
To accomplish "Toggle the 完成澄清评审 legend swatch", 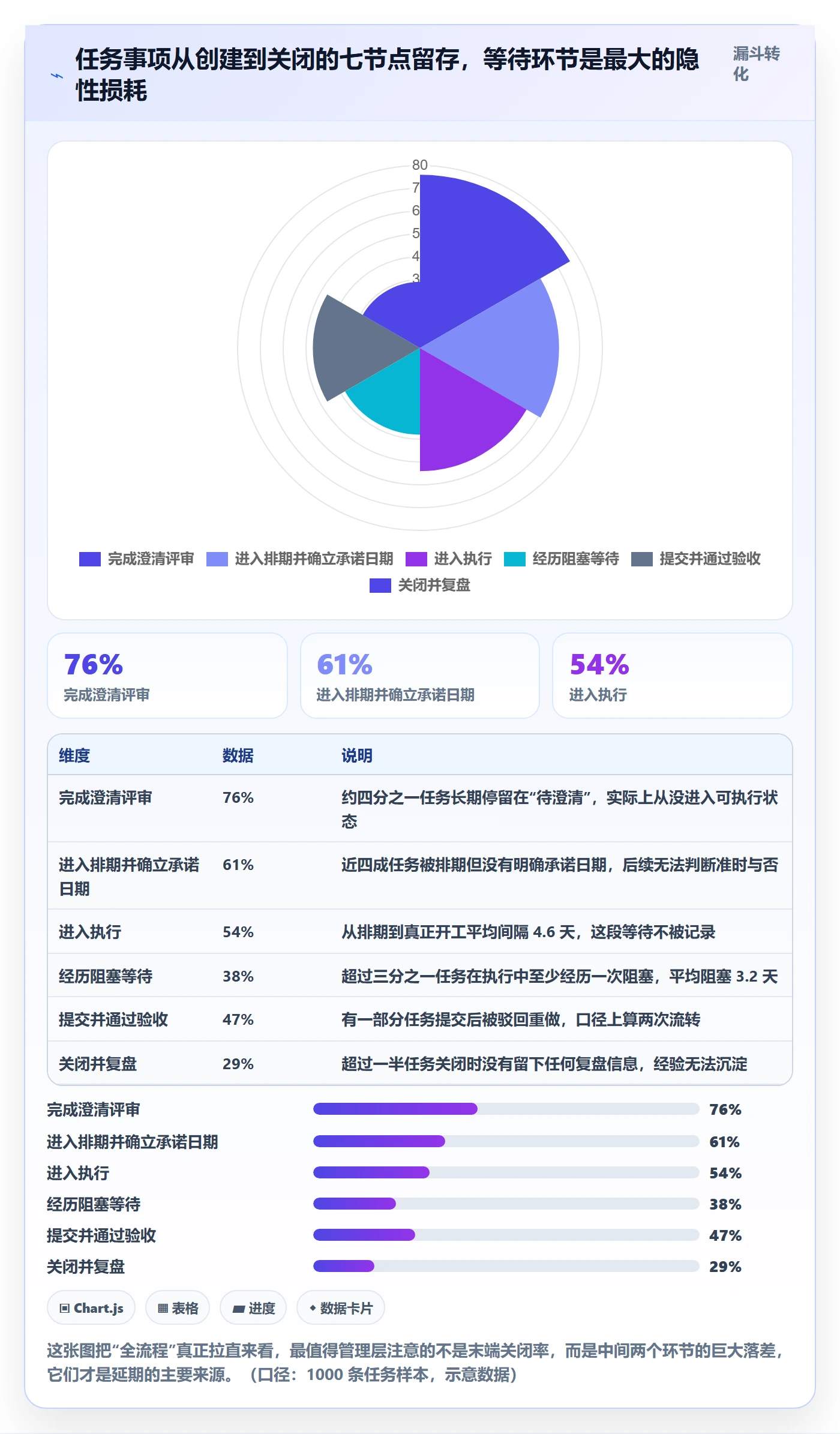I will click(89, 559).
